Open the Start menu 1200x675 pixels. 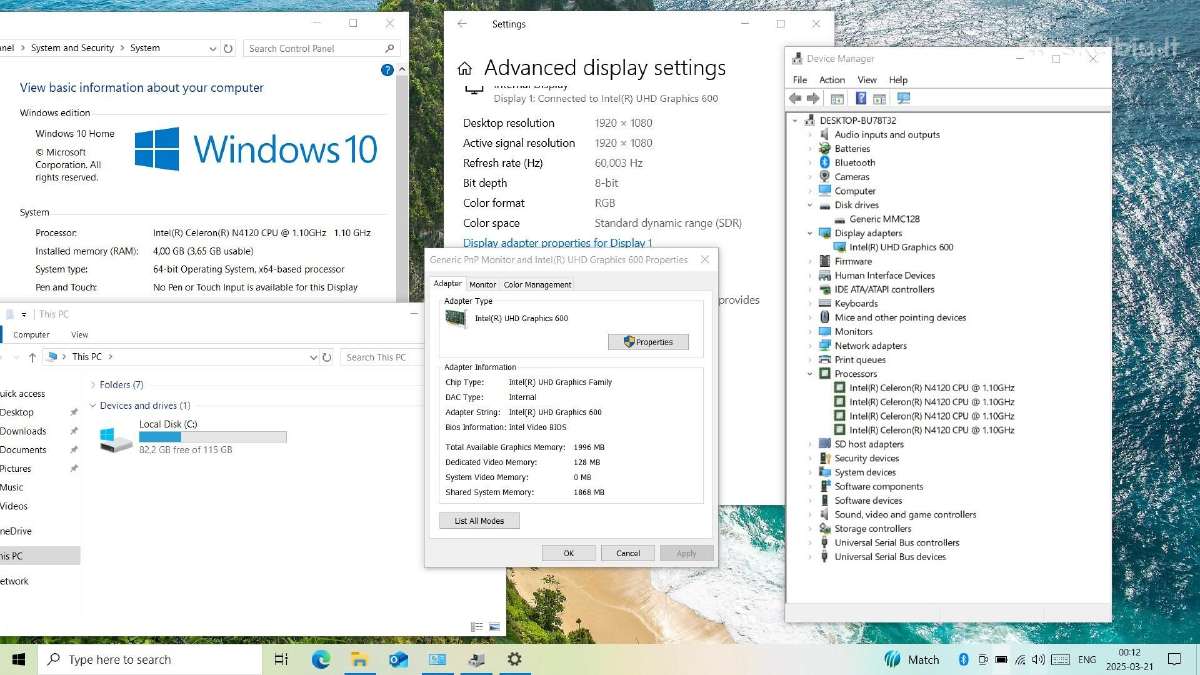pyautogui.click(x=19, y=659)
